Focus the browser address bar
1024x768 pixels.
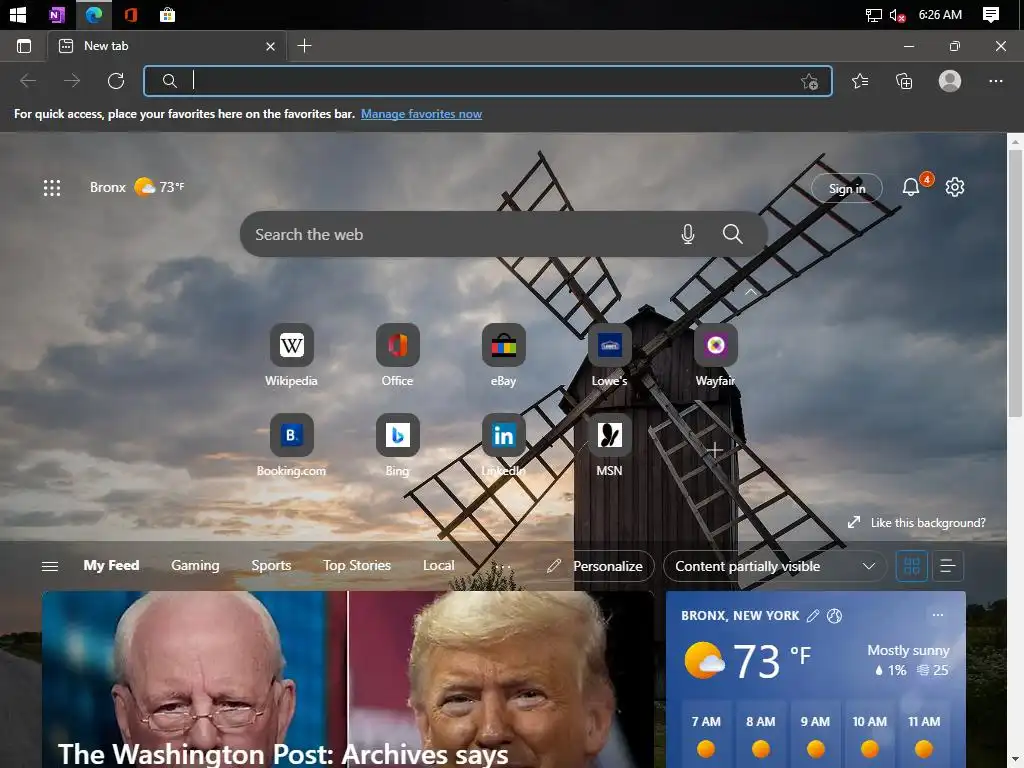click(488, 81)
